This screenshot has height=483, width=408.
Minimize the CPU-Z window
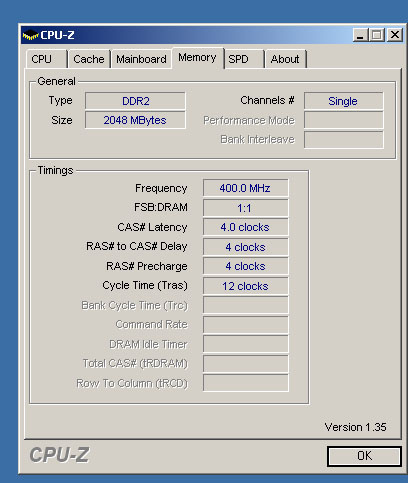[x=360, y=35]
